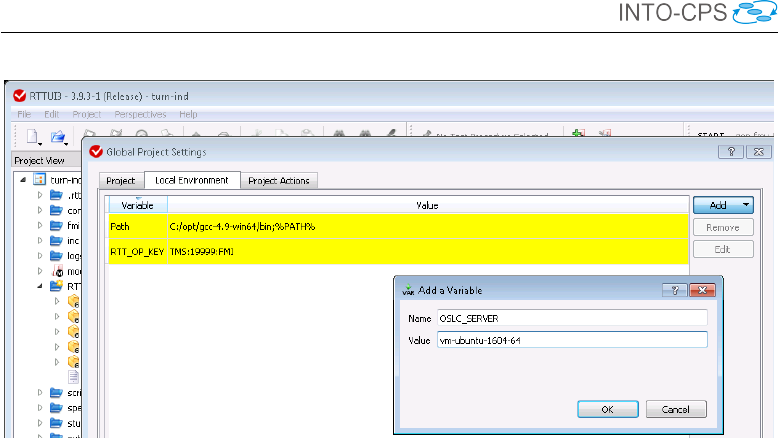Click the Add button
The image size is (778, 438).
click(x=717, y=205)
